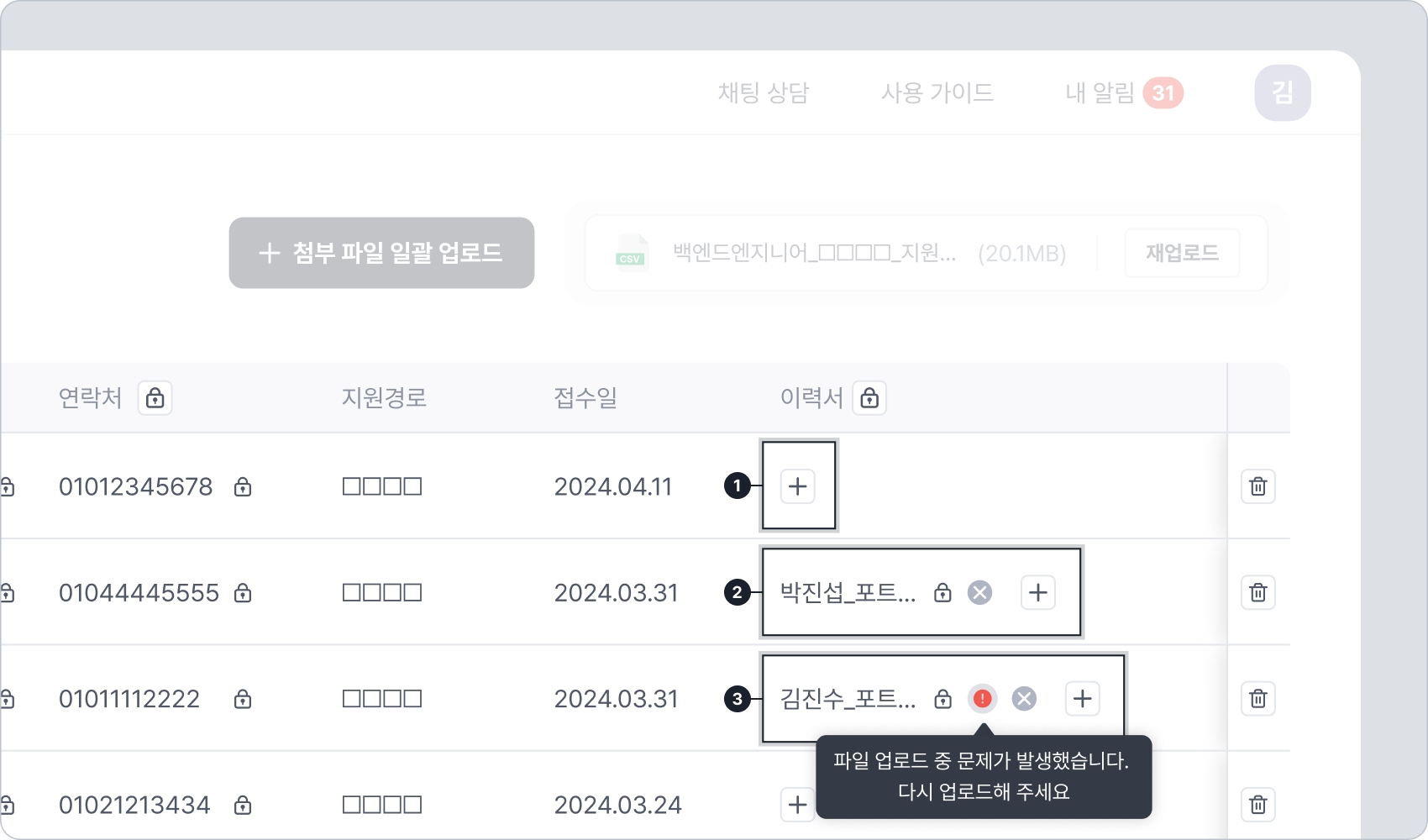1428x840 pixels.
Task: Remove the 김진수_포트 file with X icon
Action: tap(1024, 698)
